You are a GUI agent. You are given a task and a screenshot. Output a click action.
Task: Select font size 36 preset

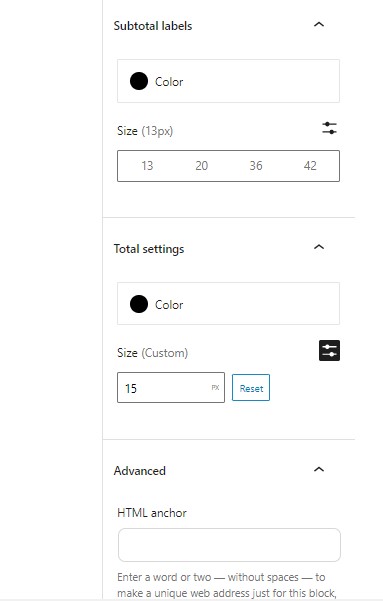256,166
